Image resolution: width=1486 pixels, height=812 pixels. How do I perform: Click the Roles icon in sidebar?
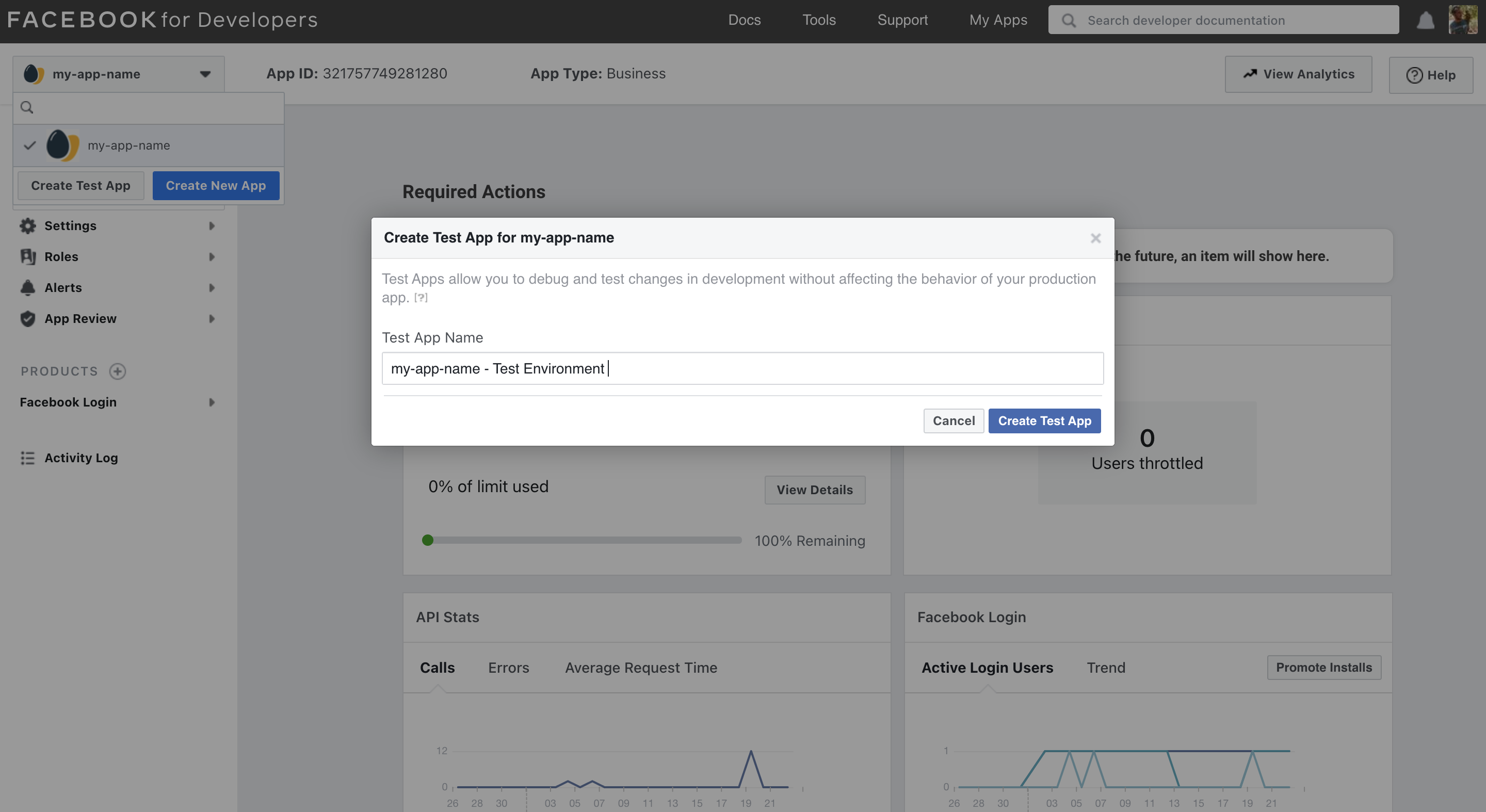[27, 256]
